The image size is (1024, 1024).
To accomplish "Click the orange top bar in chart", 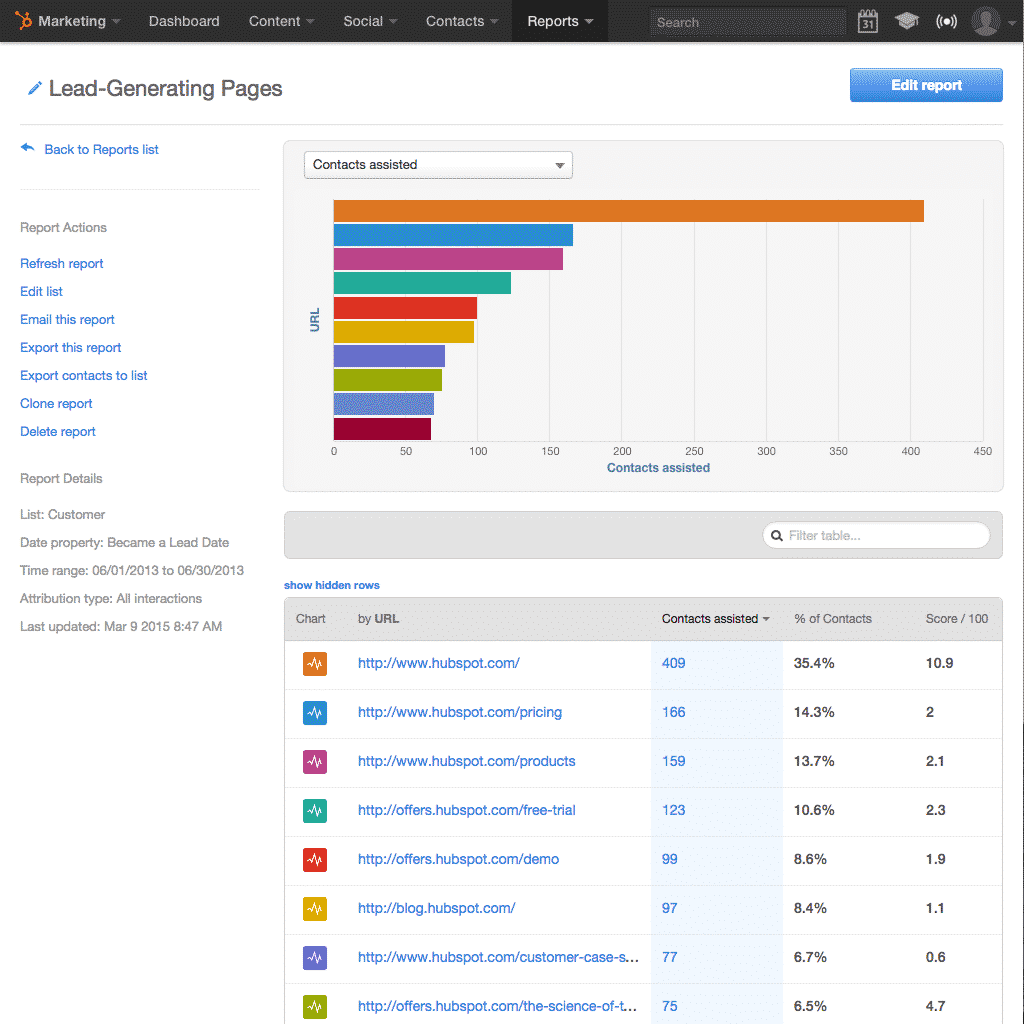I will (628, 211).
